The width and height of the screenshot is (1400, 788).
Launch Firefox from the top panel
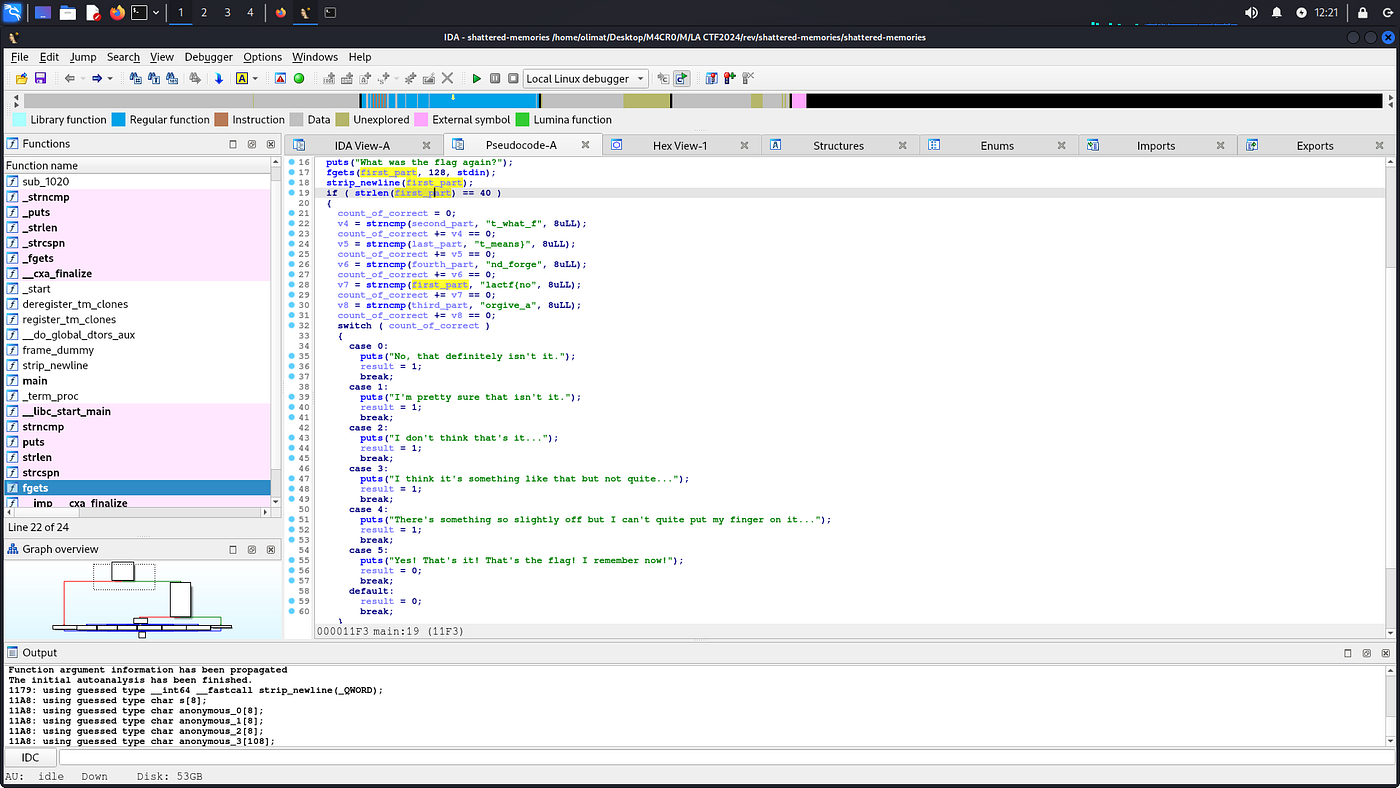[118, 13]
